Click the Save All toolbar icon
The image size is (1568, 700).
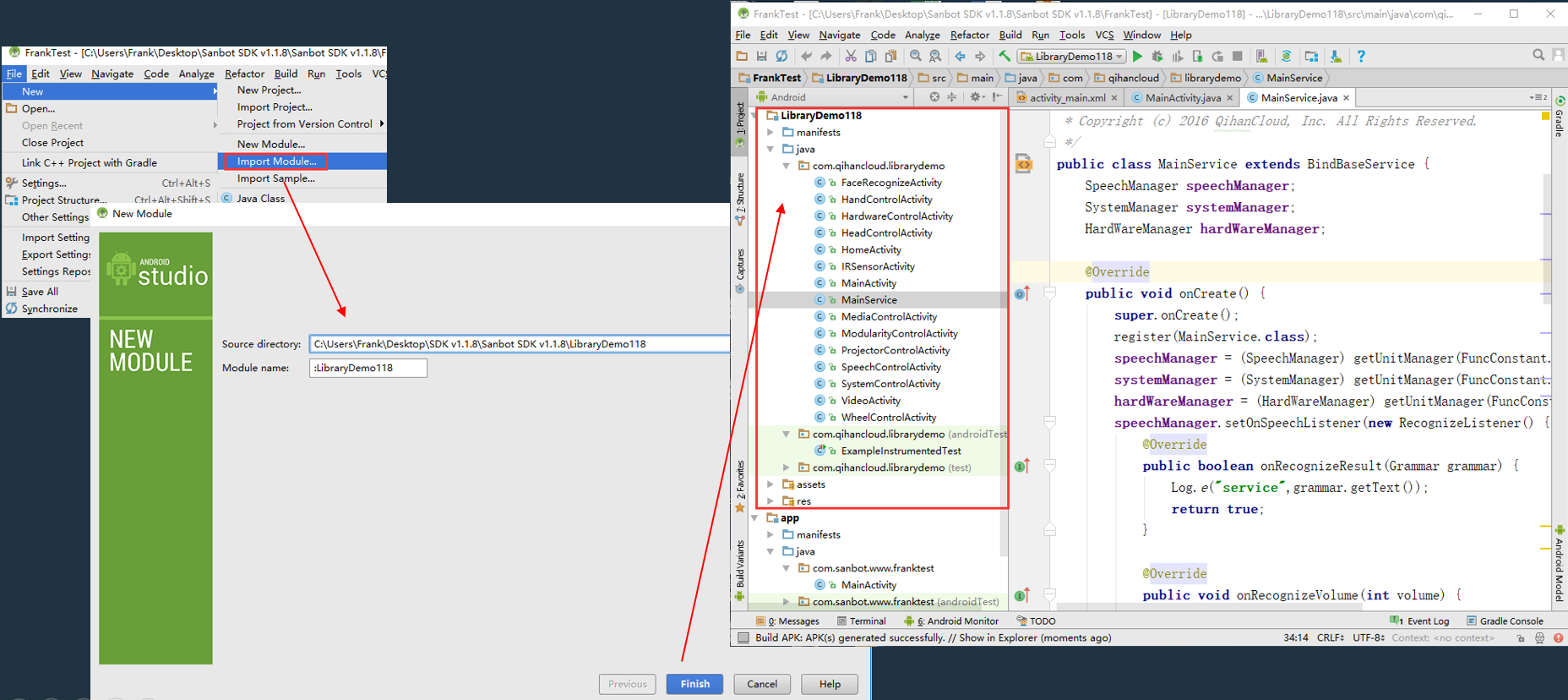click(x=762, y=57)
